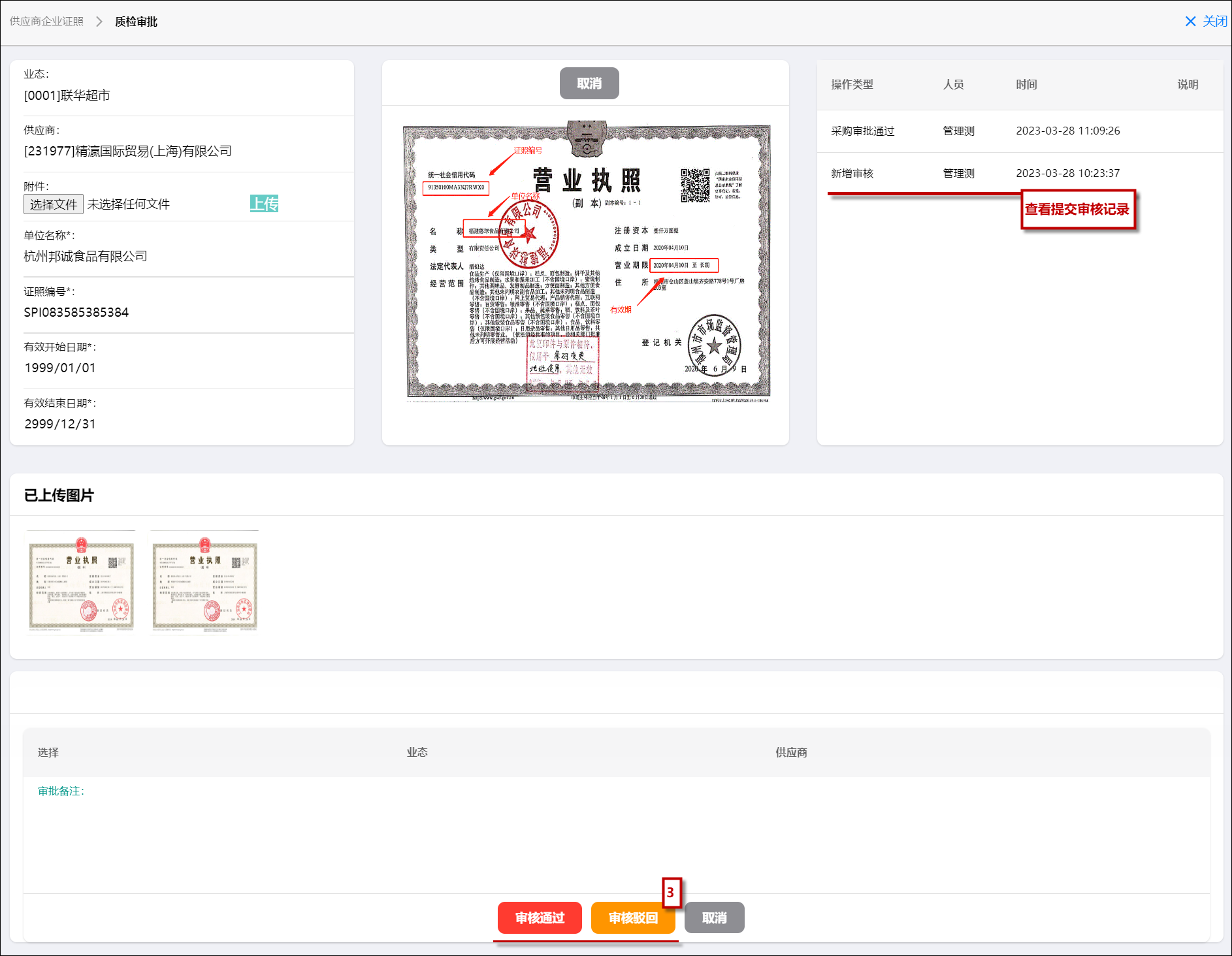Click the 人员 column header
The width and height of the screenshot is (1232, 956).
click(x=953, y=84)
